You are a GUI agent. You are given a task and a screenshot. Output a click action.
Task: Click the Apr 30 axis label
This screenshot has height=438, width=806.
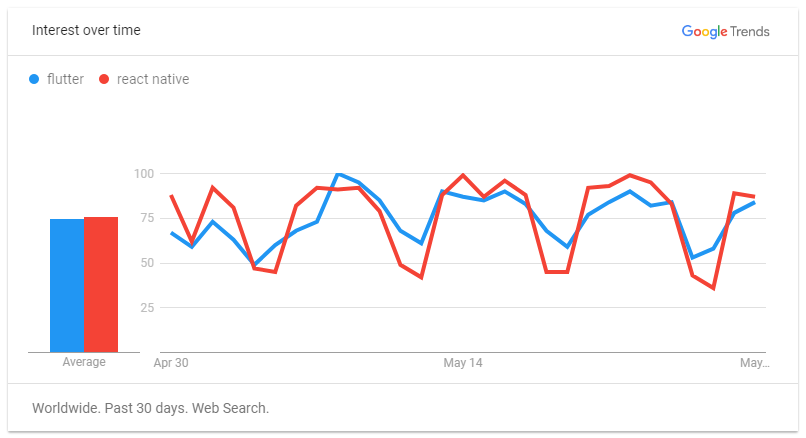pyautogui.click(x=171, y=363)
